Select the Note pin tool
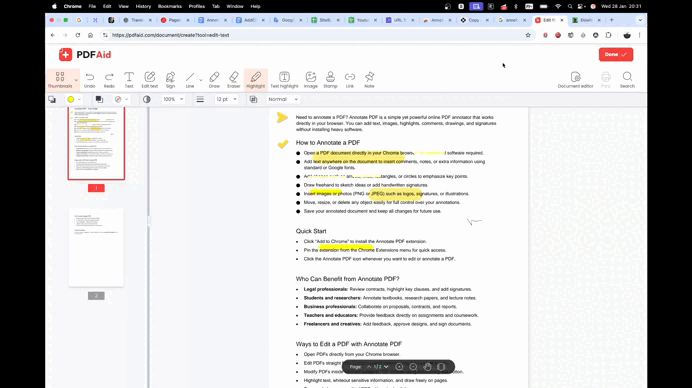 pyautogui.click(x=369, y=80)
